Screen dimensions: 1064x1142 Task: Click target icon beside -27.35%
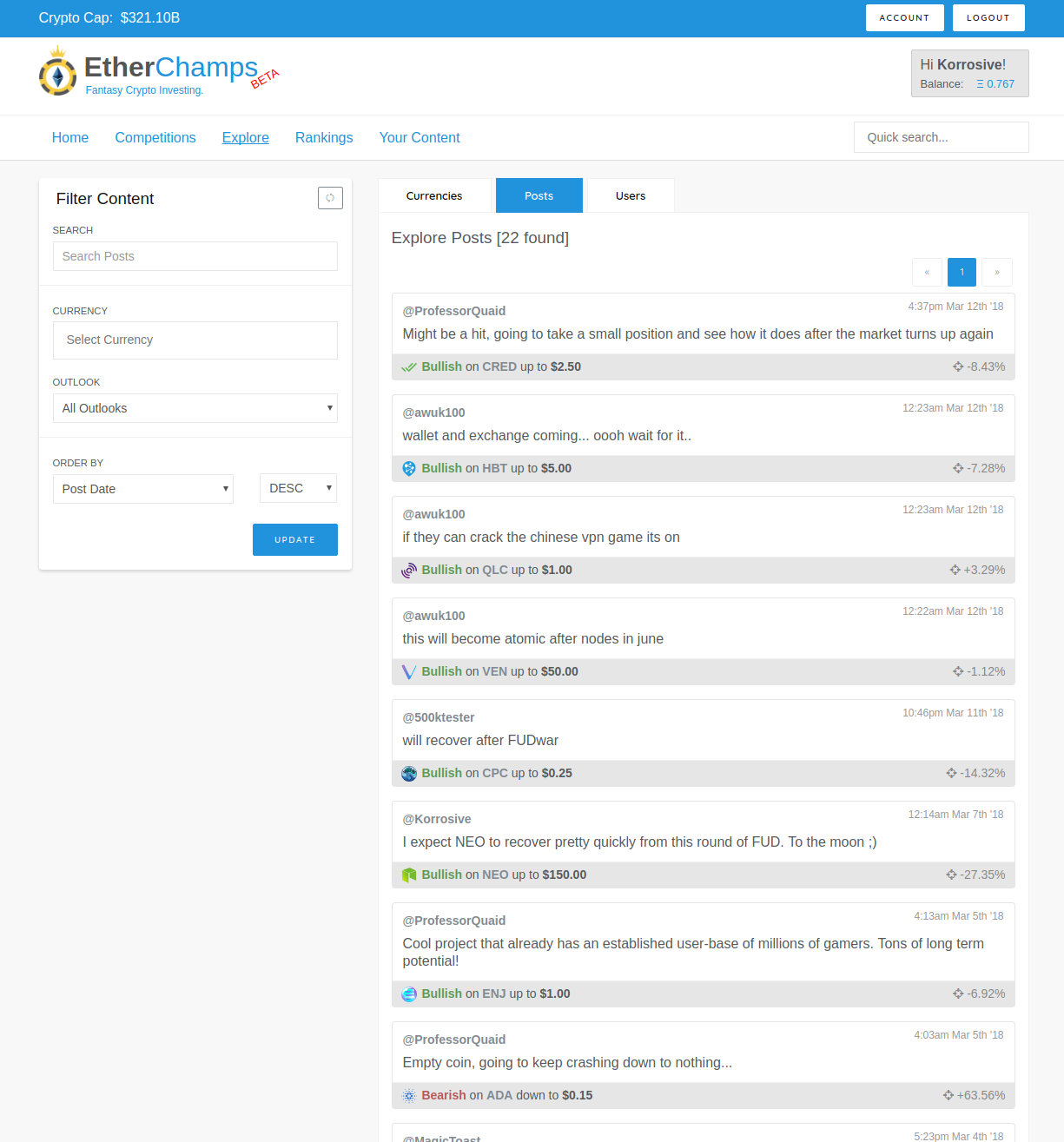coord(951,875)
